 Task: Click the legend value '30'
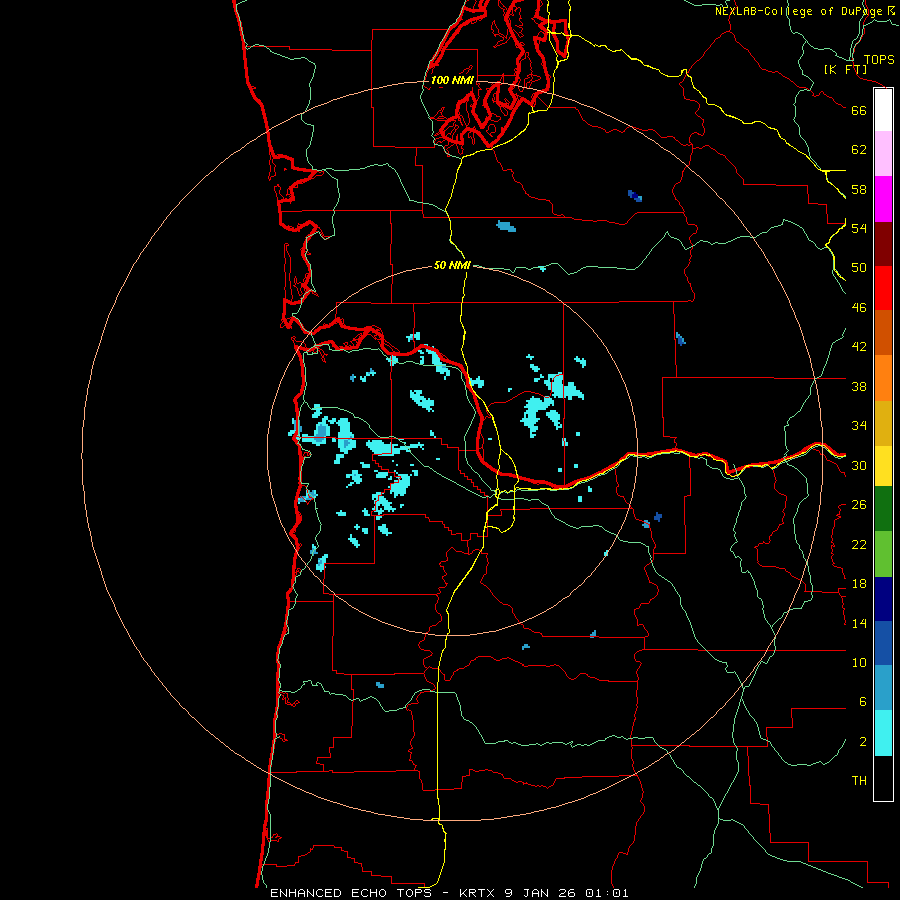point(859,465)
